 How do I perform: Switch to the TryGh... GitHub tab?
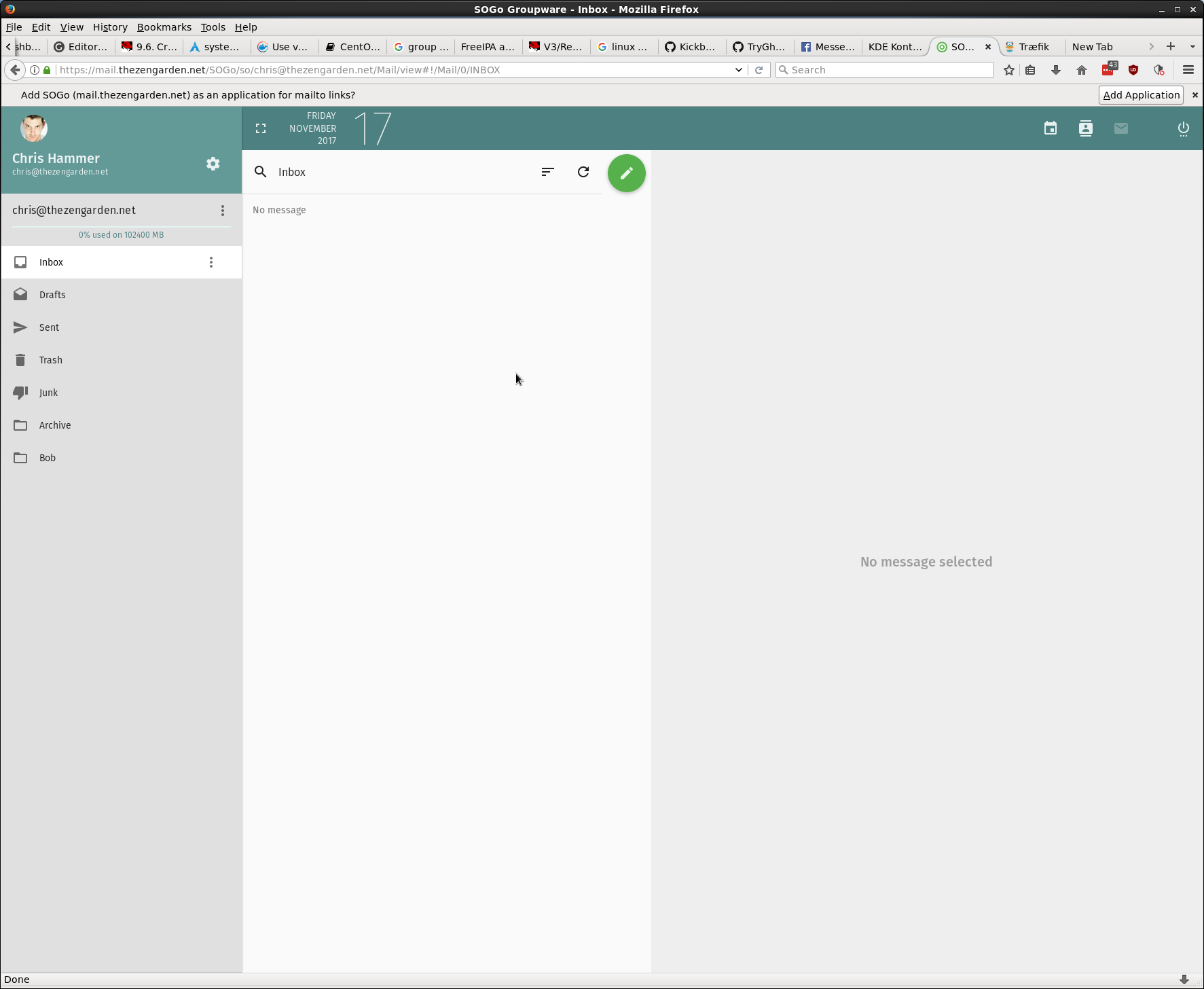(x=760, y=47)
